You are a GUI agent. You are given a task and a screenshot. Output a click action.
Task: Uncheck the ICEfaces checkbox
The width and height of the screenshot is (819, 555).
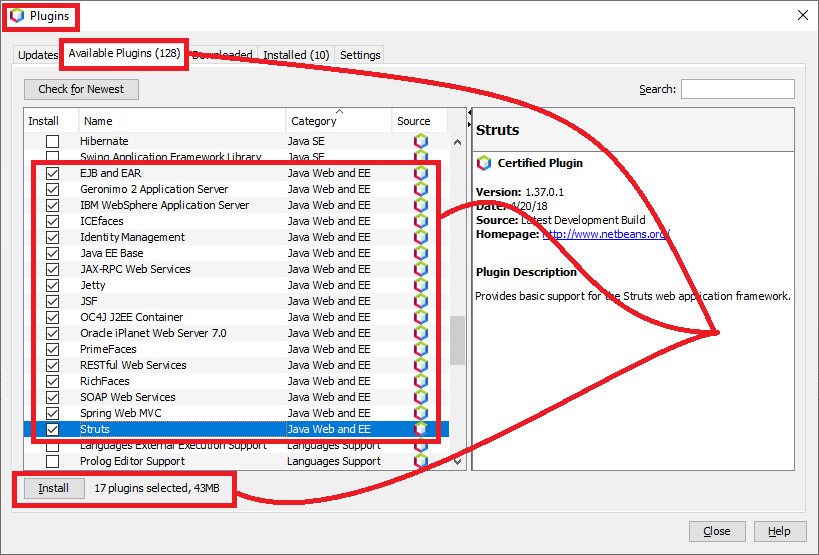pos(52,221)
